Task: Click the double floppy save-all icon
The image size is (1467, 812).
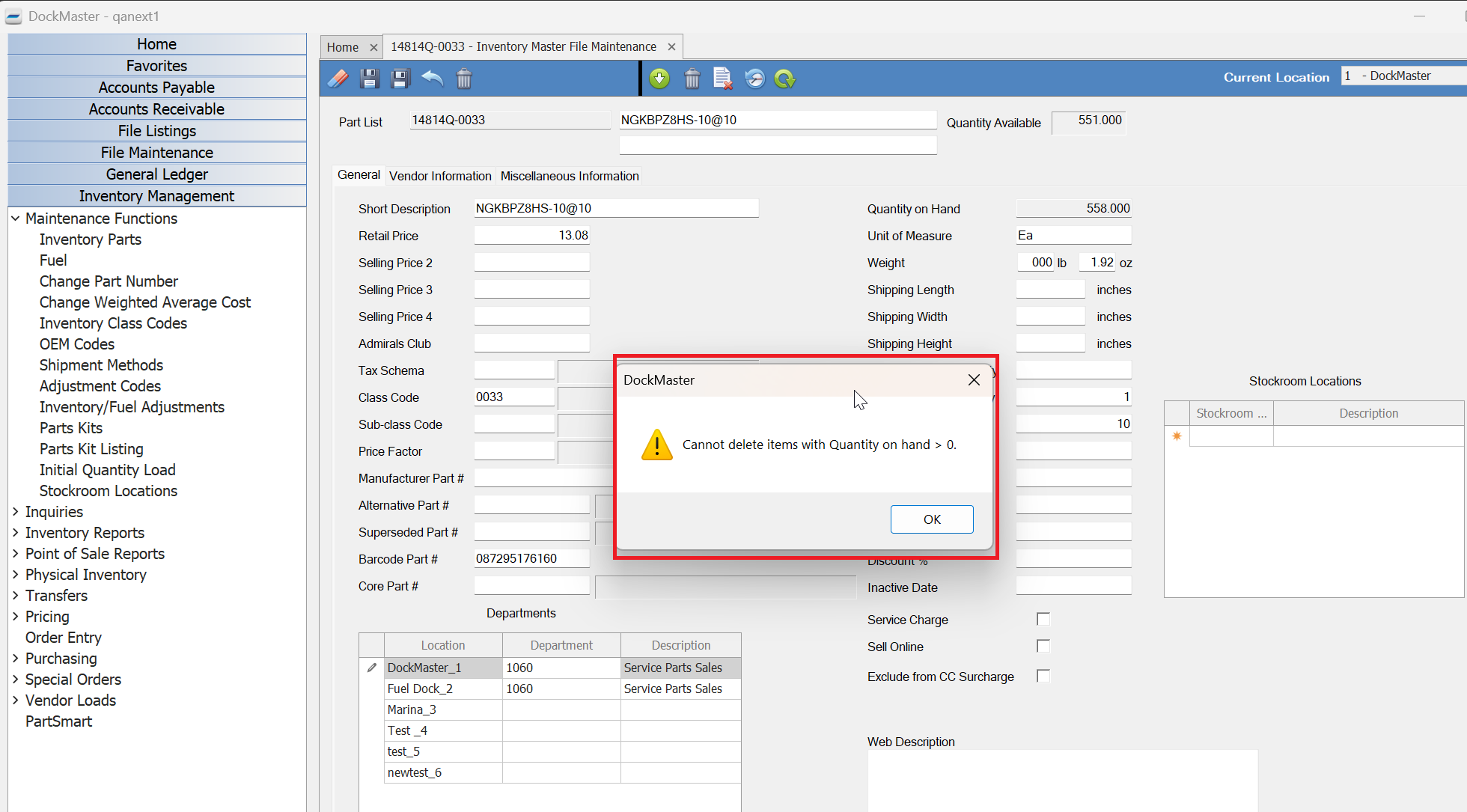Action: coord(401,79)
